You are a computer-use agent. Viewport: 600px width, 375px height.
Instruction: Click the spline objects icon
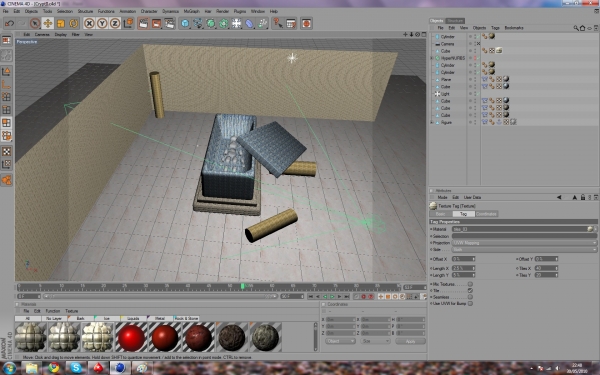(x=198, y=23)
